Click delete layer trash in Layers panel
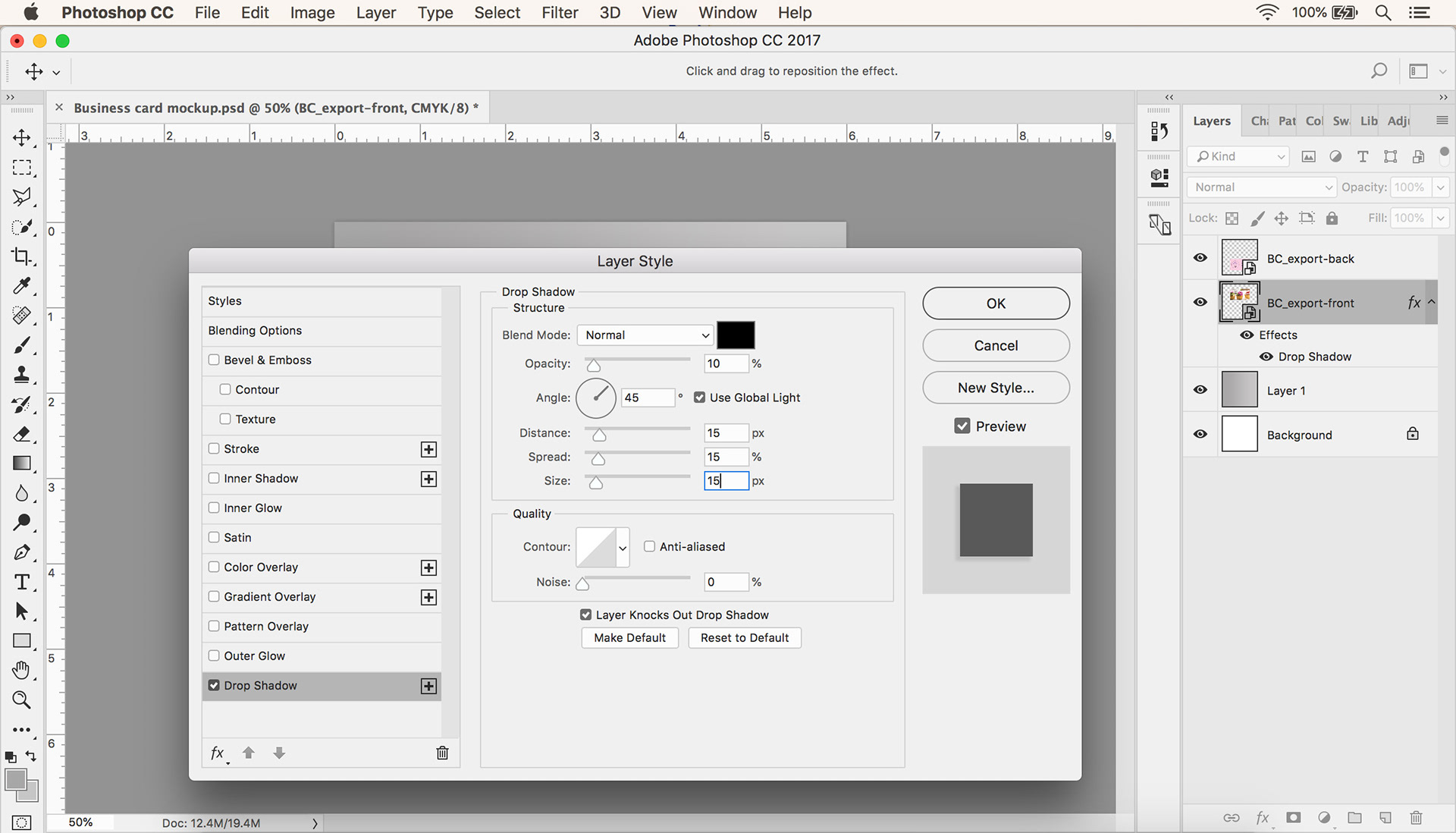This screenshot has height=833, width=1456. pos(1416,817)
